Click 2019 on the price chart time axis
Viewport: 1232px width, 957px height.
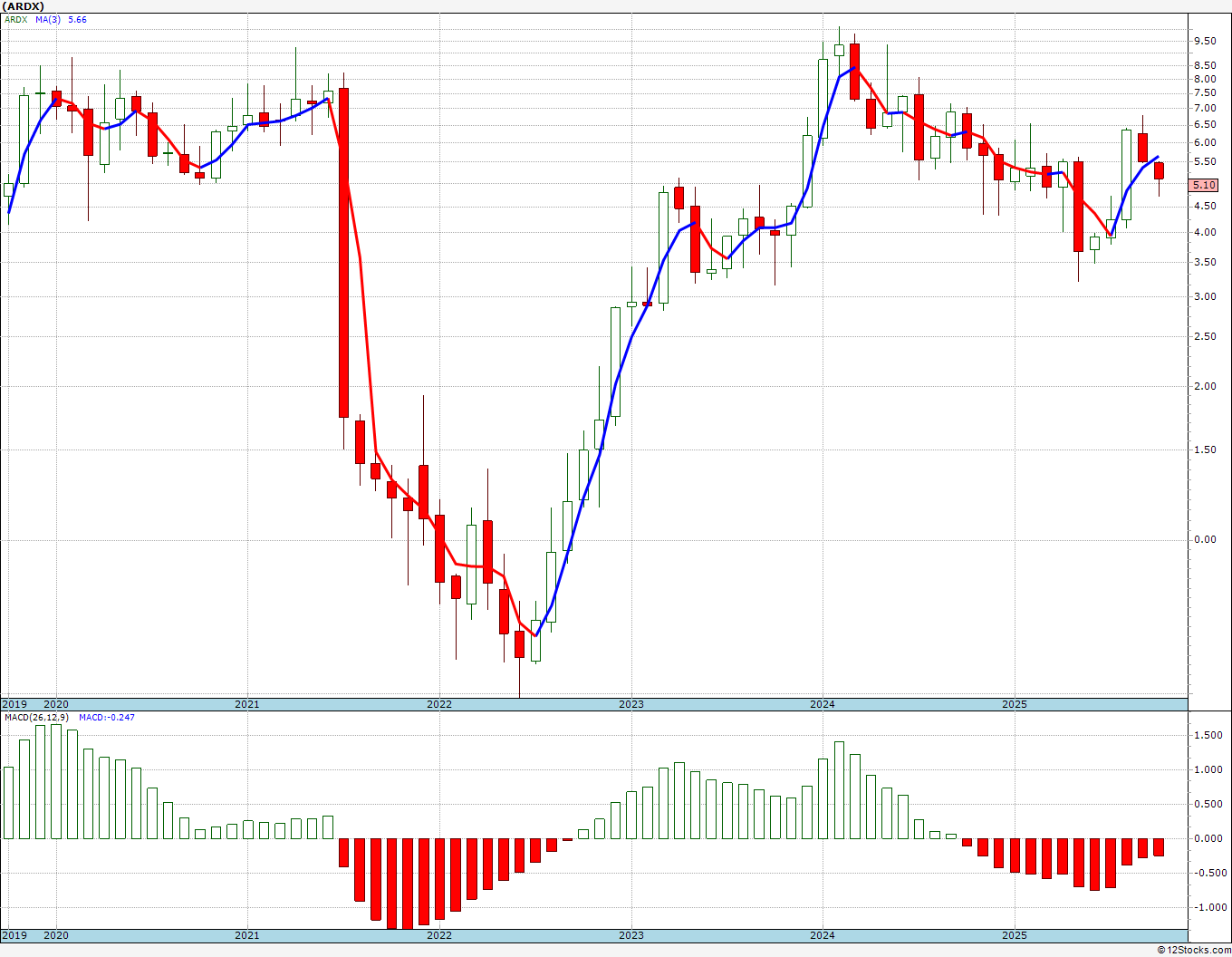point(14,704)
